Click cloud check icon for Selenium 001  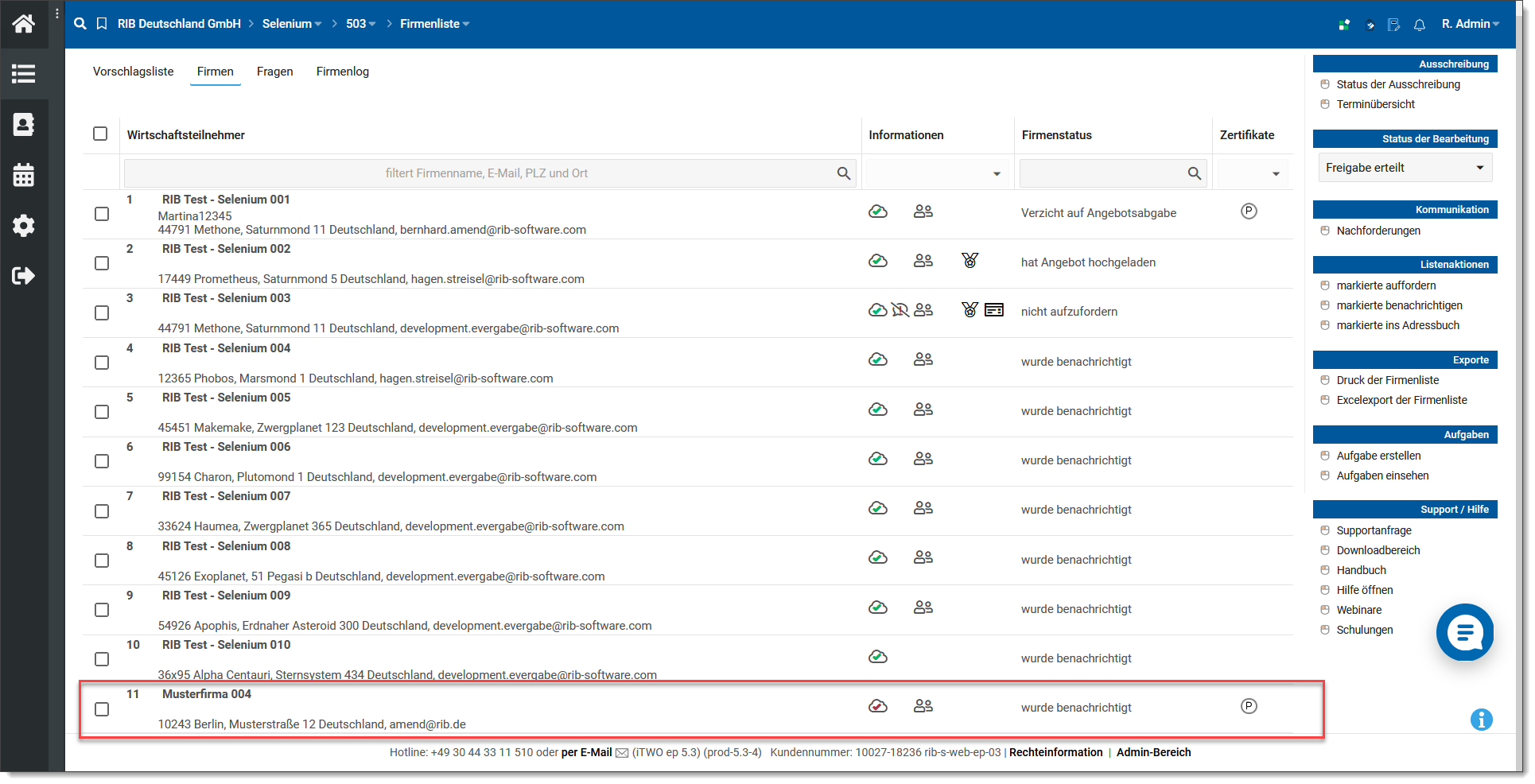[x=878, y=212]
